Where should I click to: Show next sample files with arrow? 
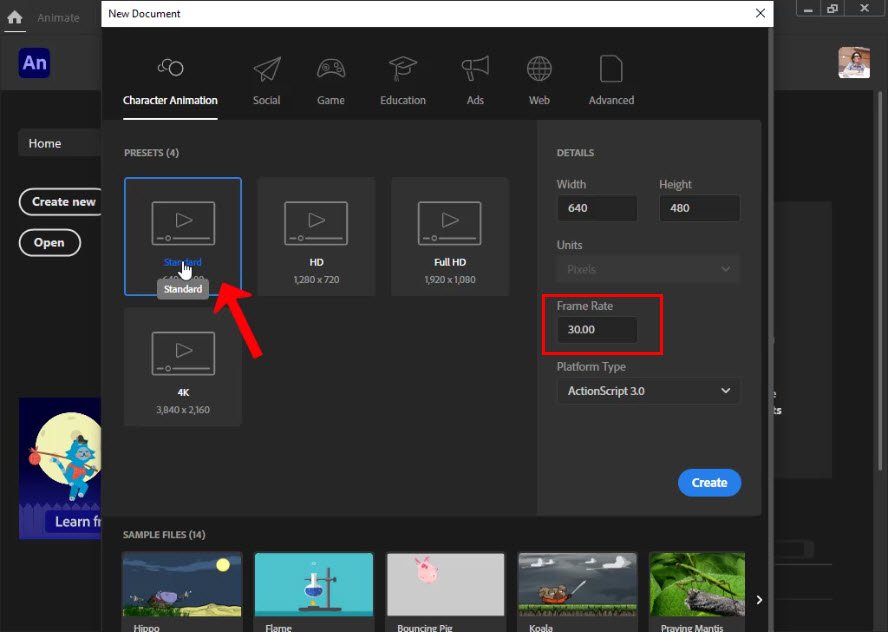click(759, 600)
